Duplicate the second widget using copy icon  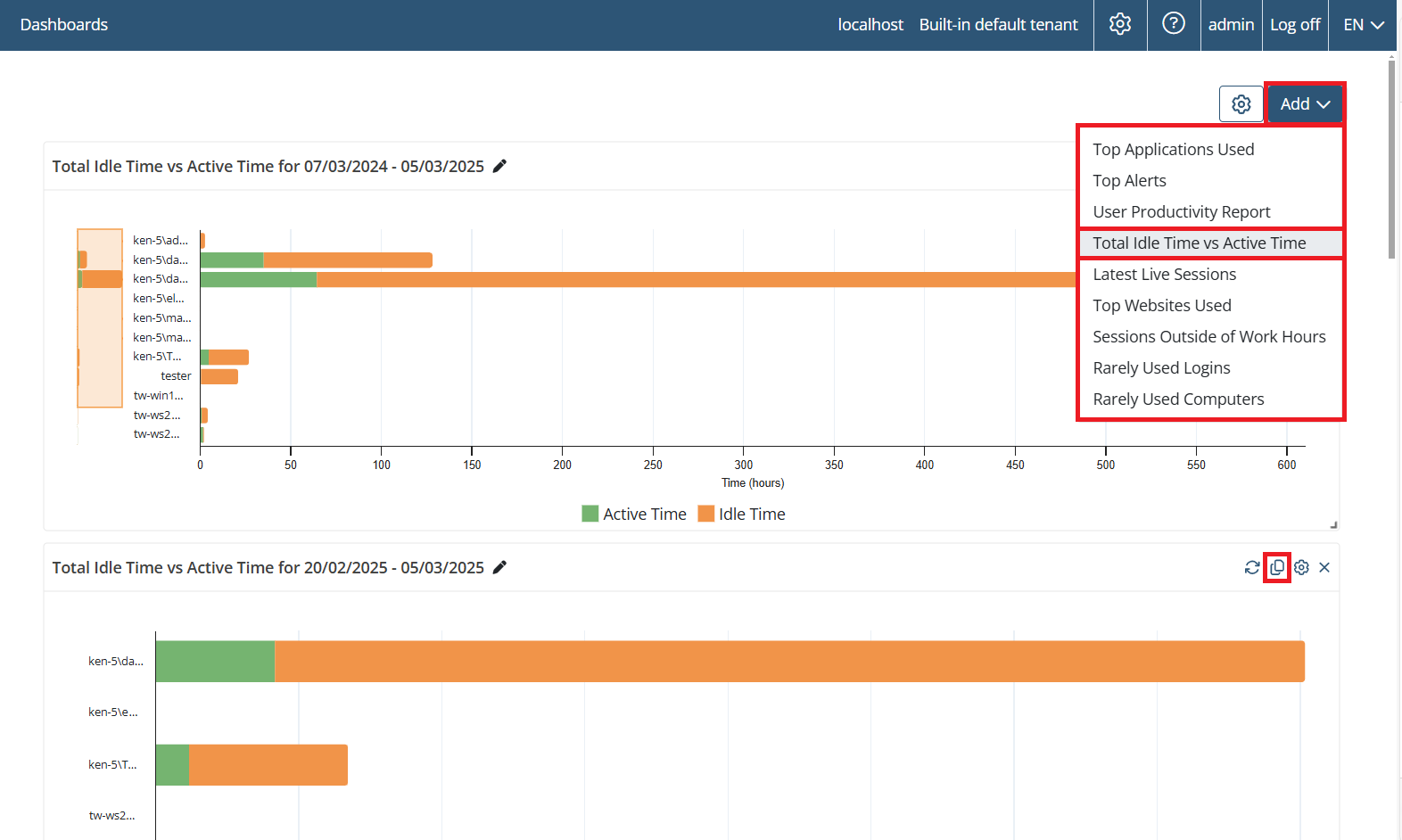[1277, 567]
